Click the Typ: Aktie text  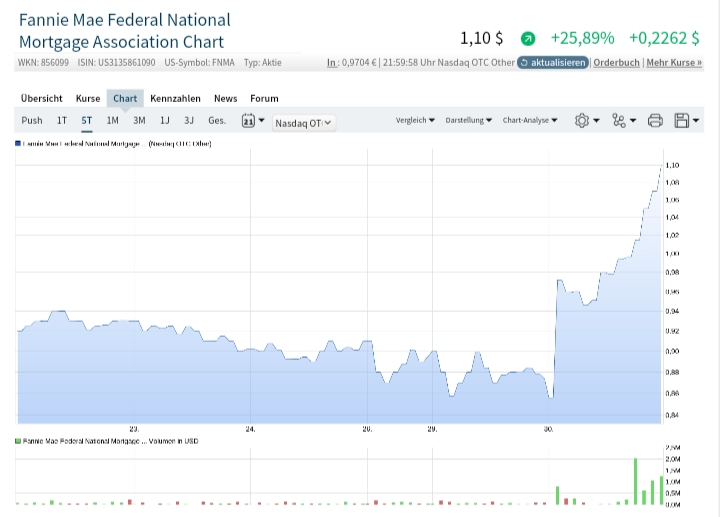(262, 62)
